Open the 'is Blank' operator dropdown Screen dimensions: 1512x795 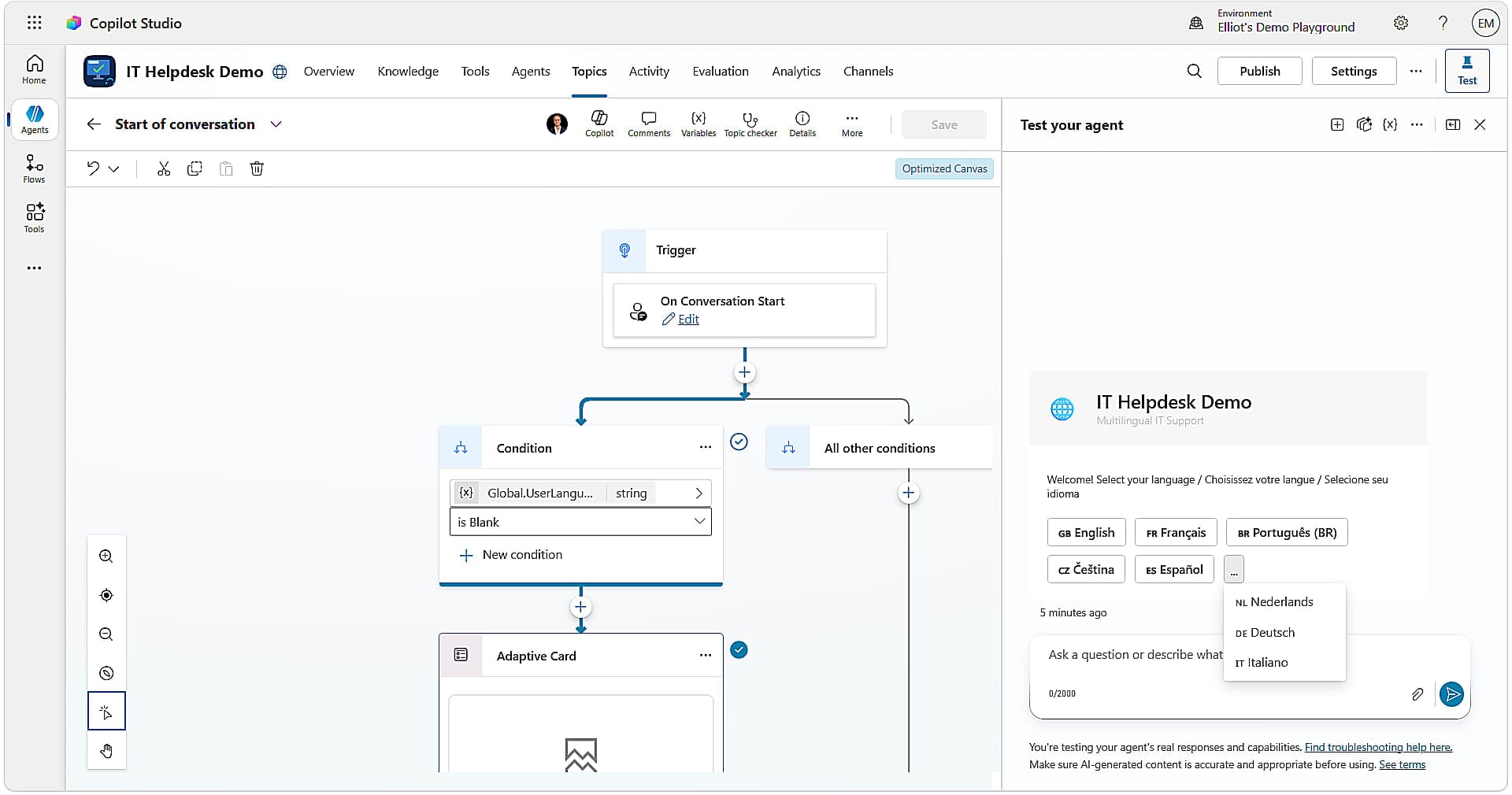pyautogui.click(x=580, y=522)
